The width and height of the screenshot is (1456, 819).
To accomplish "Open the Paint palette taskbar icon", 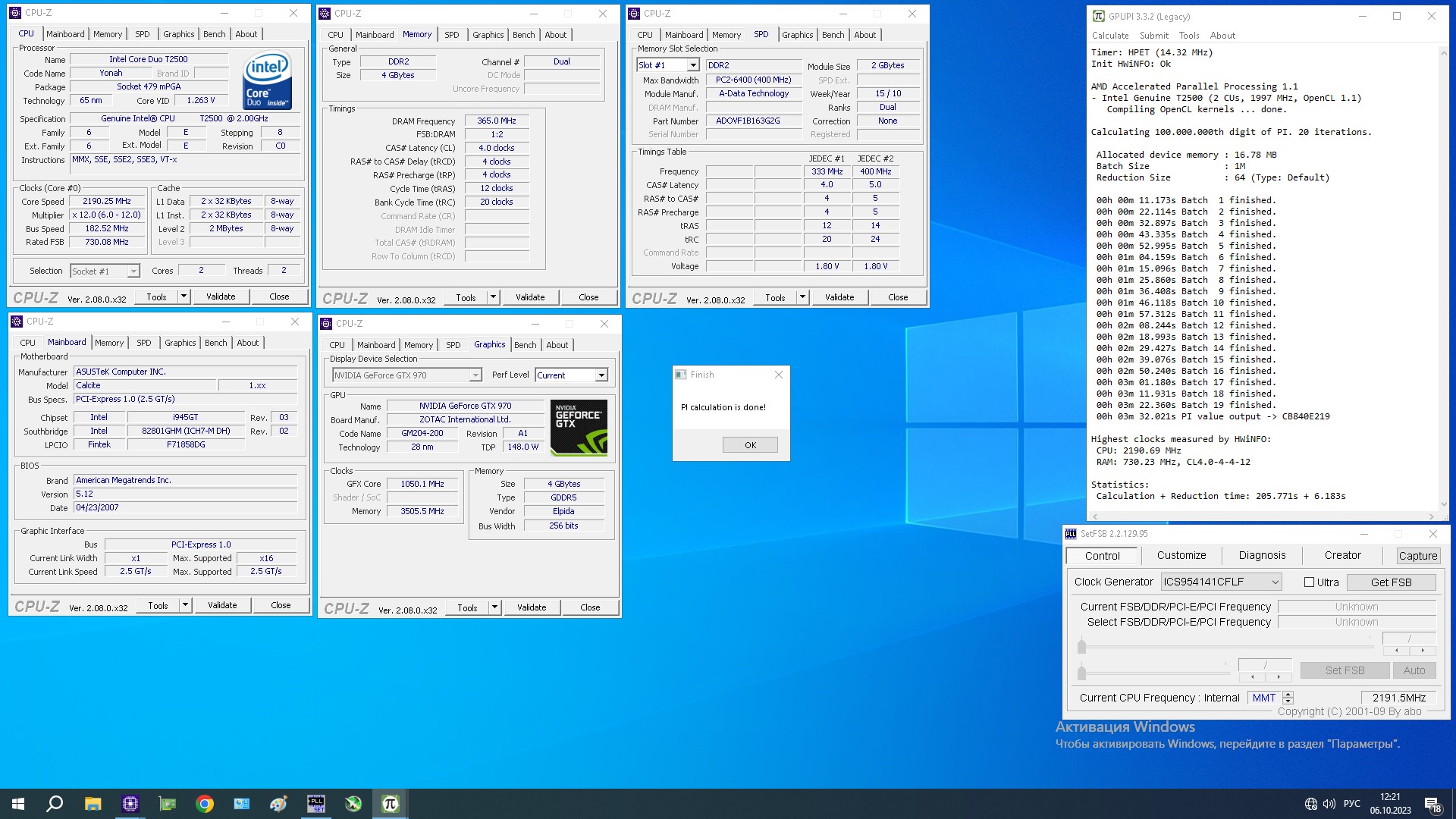I will [279, 803].
